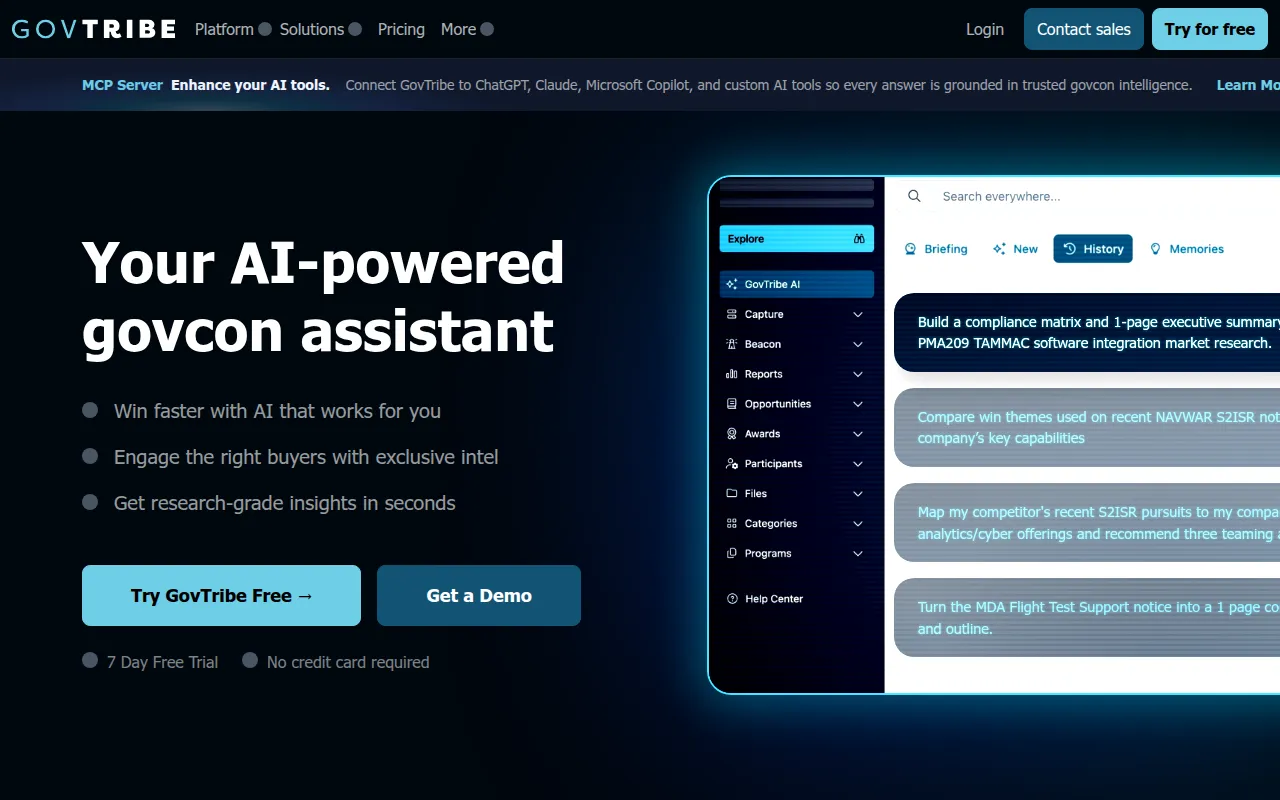The height and width of the screenshot is (800, 1280).
Task: Click the Awards ribbon icon
Action: (732, 434)
